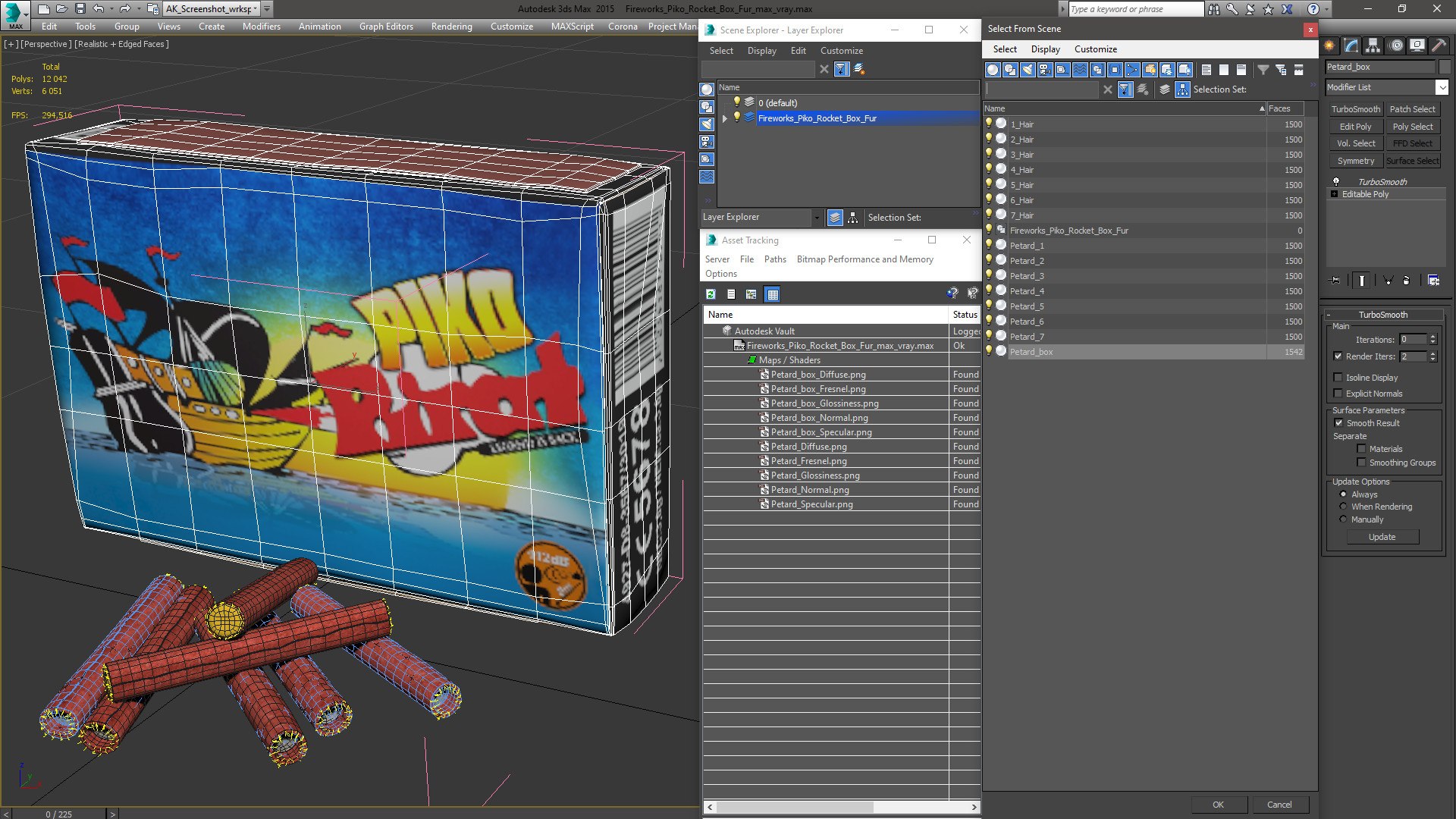Toggle lights display filter in Select From Scene
This screenshot has height=819, width=1456.
[1028, 70]
